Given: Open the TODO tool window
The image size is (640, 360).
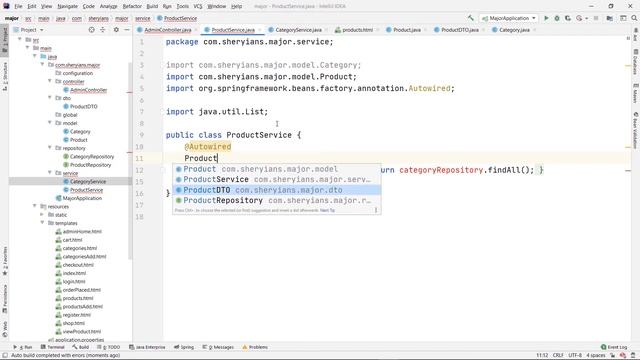Looking at the screenshot, I should point(109,347).
